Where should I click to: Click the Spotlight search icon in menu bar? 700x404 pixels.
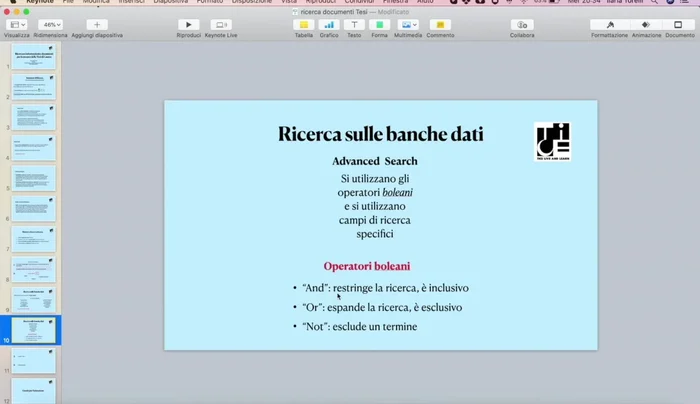click(x=654, y=2)
